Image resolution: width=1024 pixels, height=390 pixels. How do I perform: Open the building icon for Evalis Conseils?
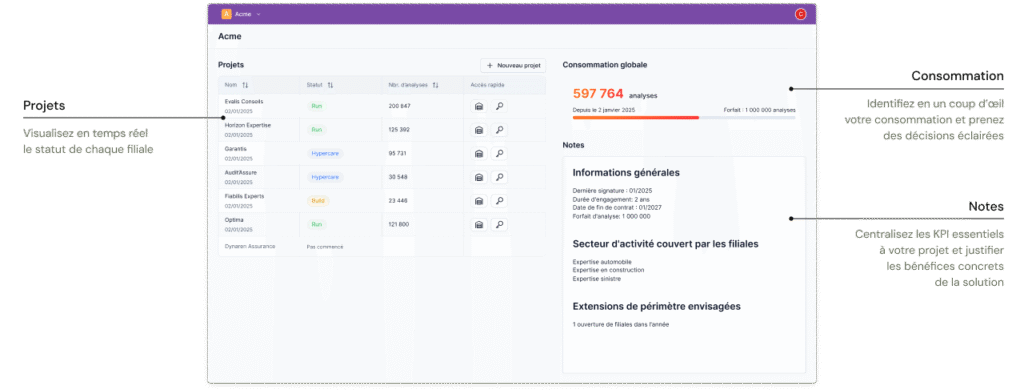coord(479,106)
